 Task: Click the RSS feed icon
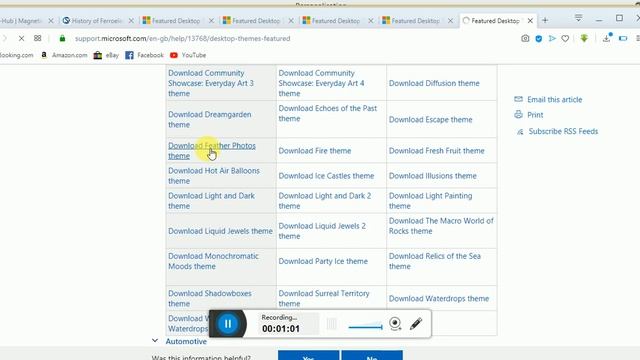(520, 131)
